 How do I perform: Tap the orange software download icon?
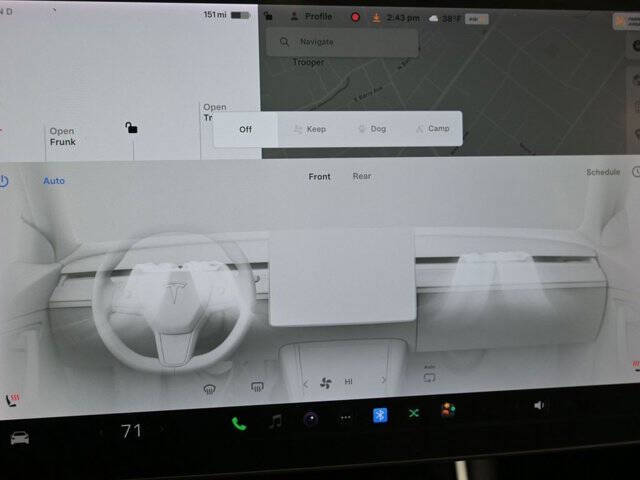pos(376,18)
